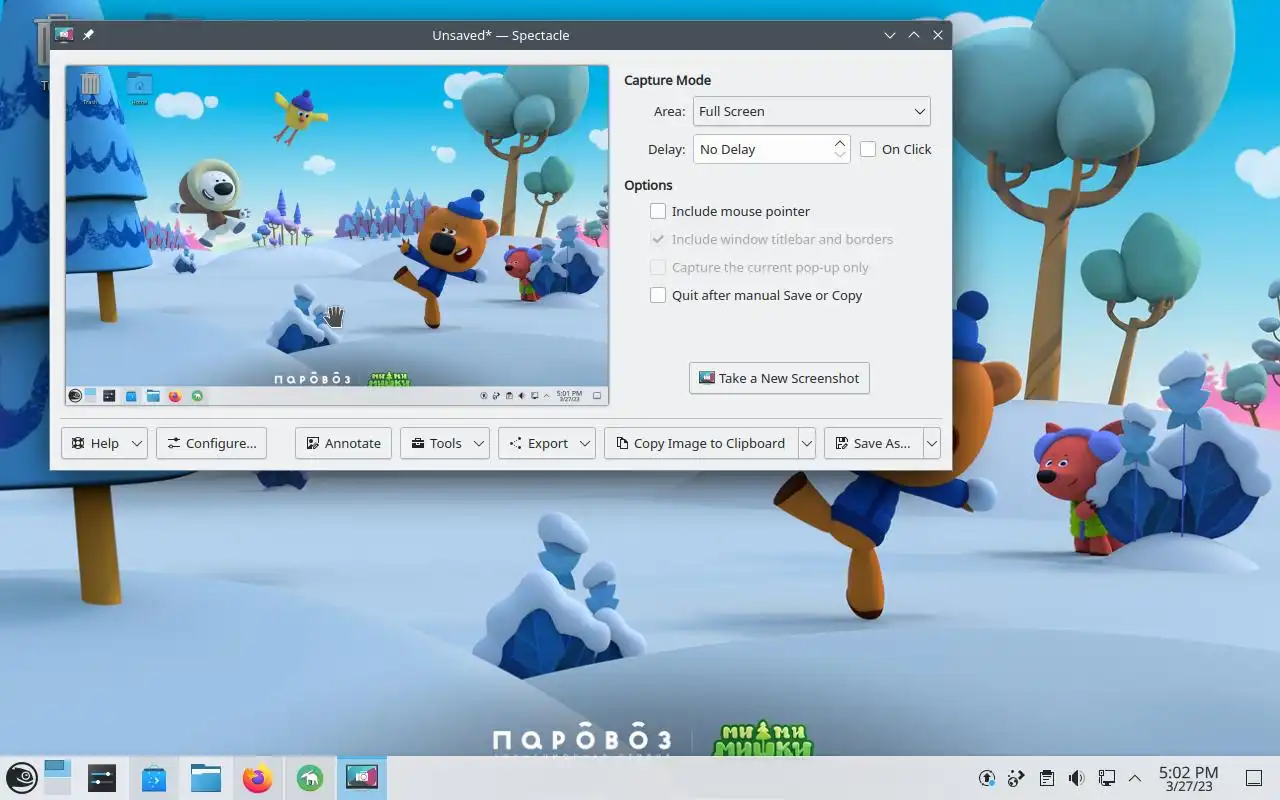Open the Export dropdown menu
Viewport: 1280px width, 800px height.
click(547, 443)
